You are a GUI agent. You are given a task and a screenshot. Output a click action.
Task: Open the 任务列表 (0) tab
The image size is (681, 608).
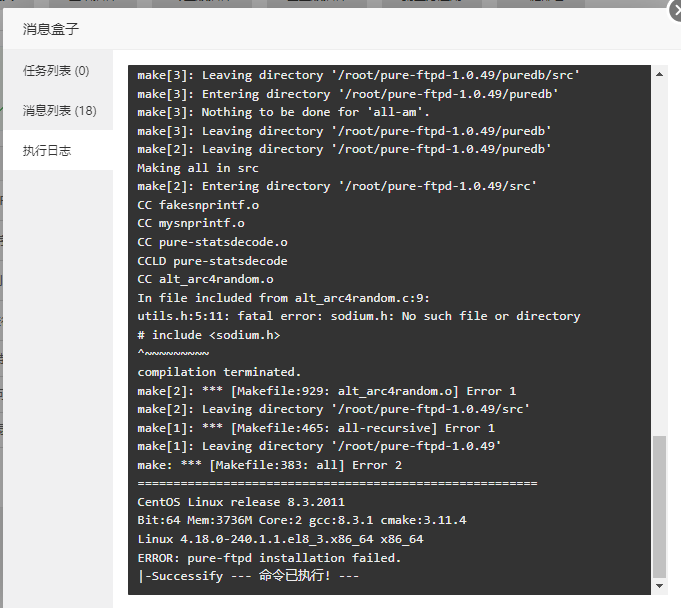[x=56, y=71]
